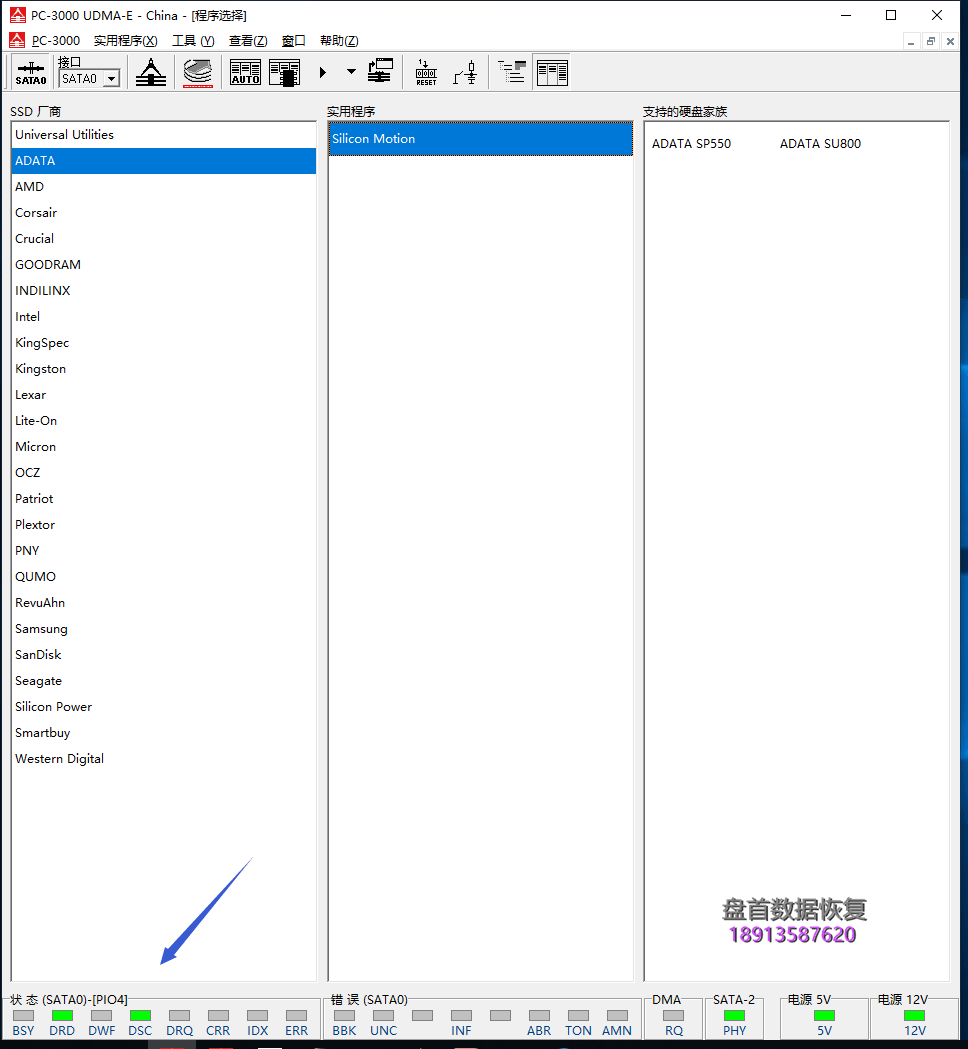Select Kingston in SSD vendor list
The width and height of the screenshot is (968, 1049).
pos(164,369)
